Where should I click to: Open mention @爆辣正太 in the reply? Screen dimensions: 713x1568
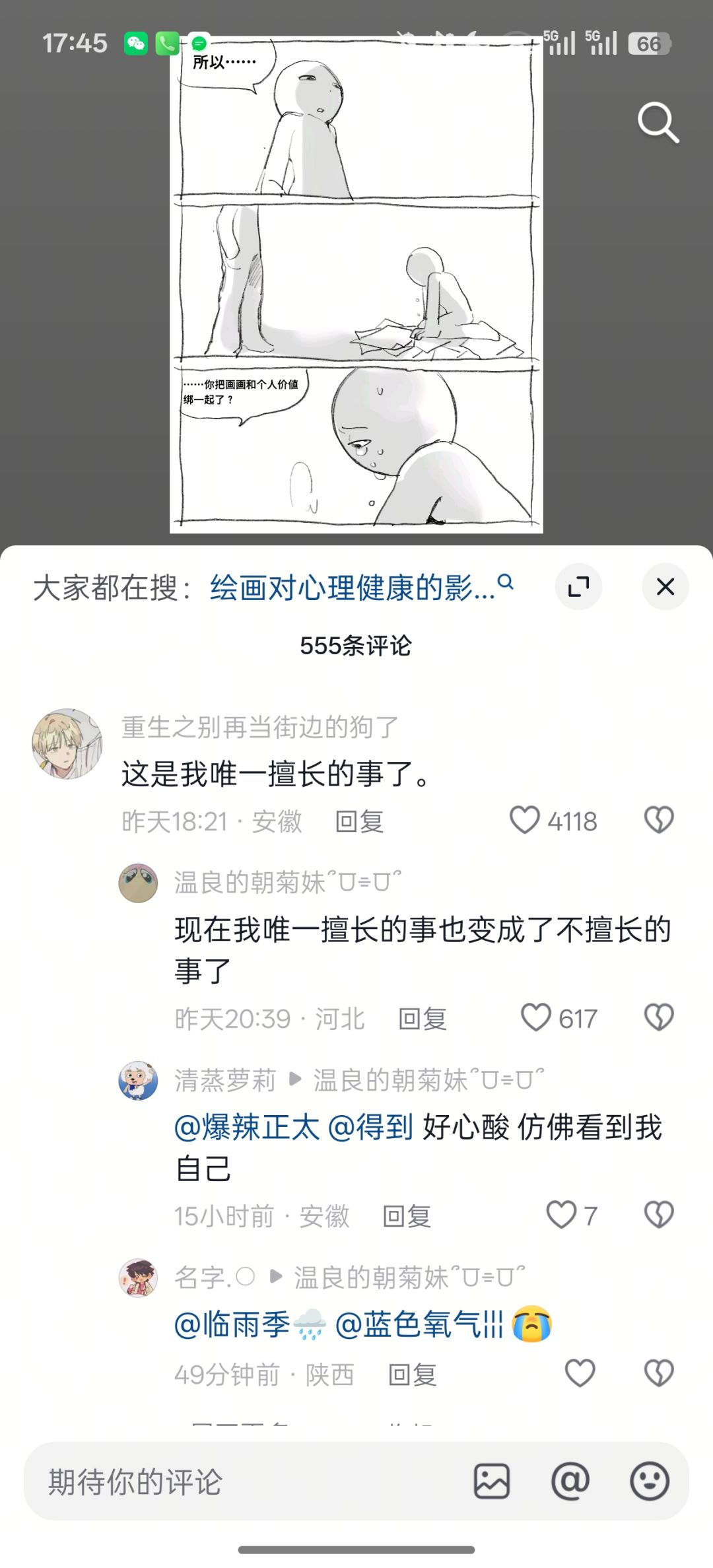247,1127
